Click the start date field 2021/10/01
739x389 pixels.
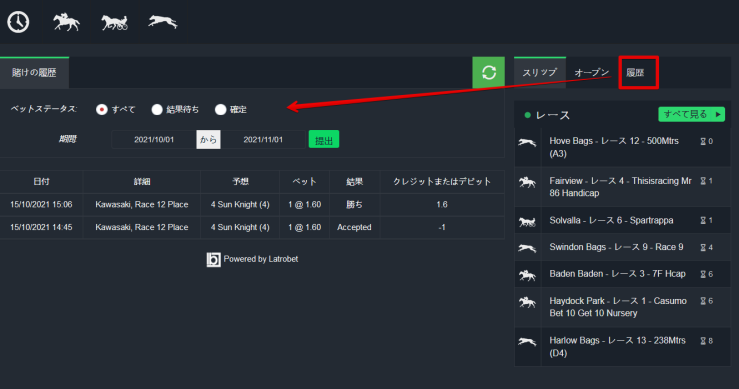click(154, 140)
